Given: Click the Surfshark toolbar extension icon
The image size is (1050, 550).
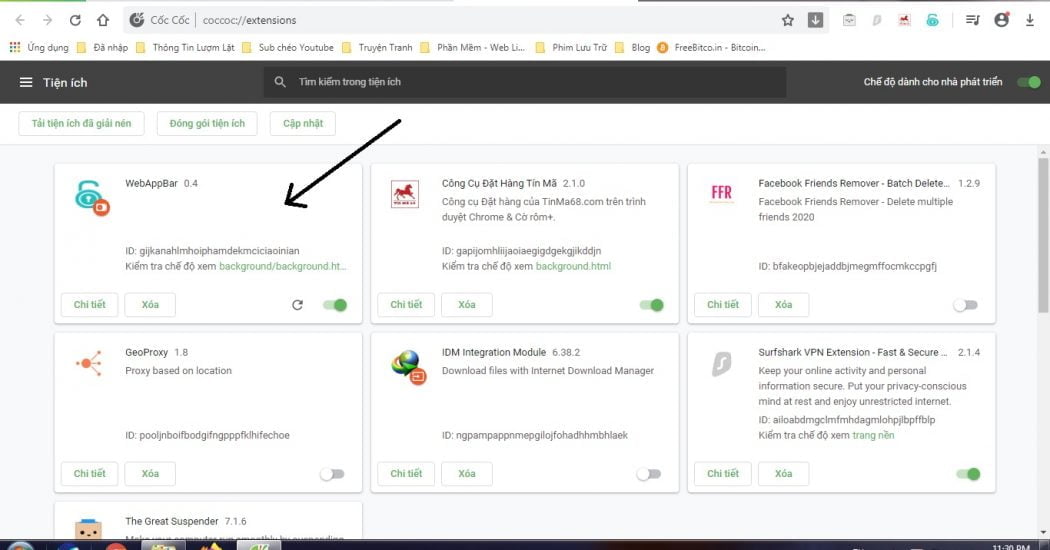Looking at the screenshot, I should [x=877, y=20].
